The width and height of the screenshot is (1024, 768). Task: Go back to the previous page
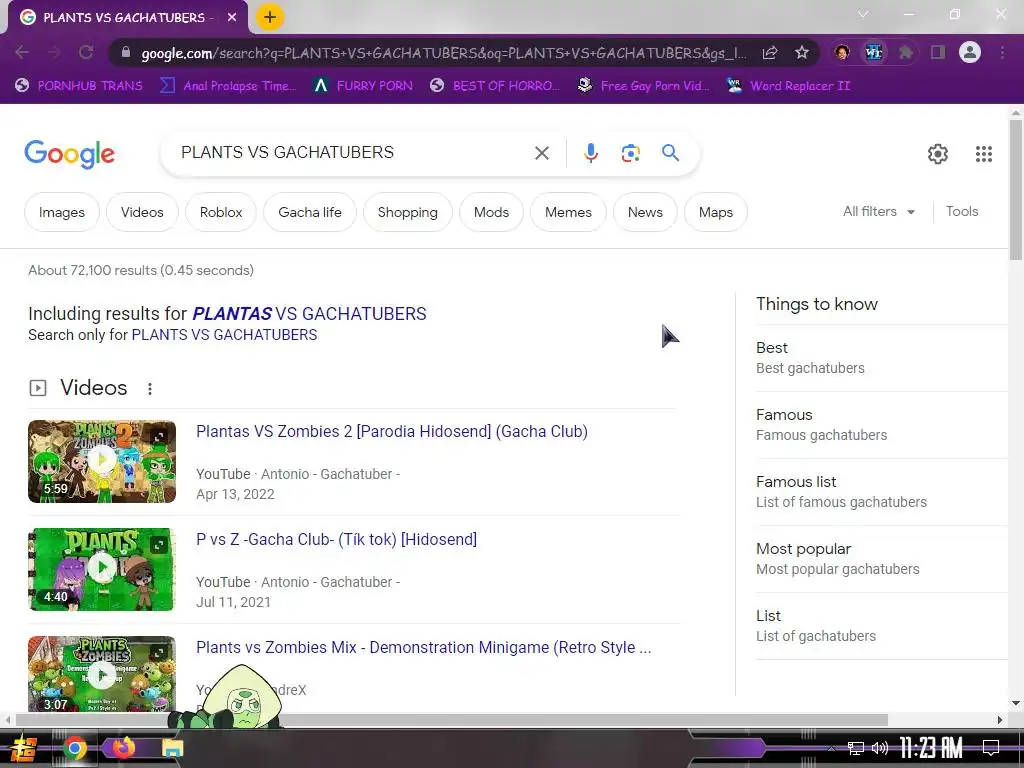(22, 52)
